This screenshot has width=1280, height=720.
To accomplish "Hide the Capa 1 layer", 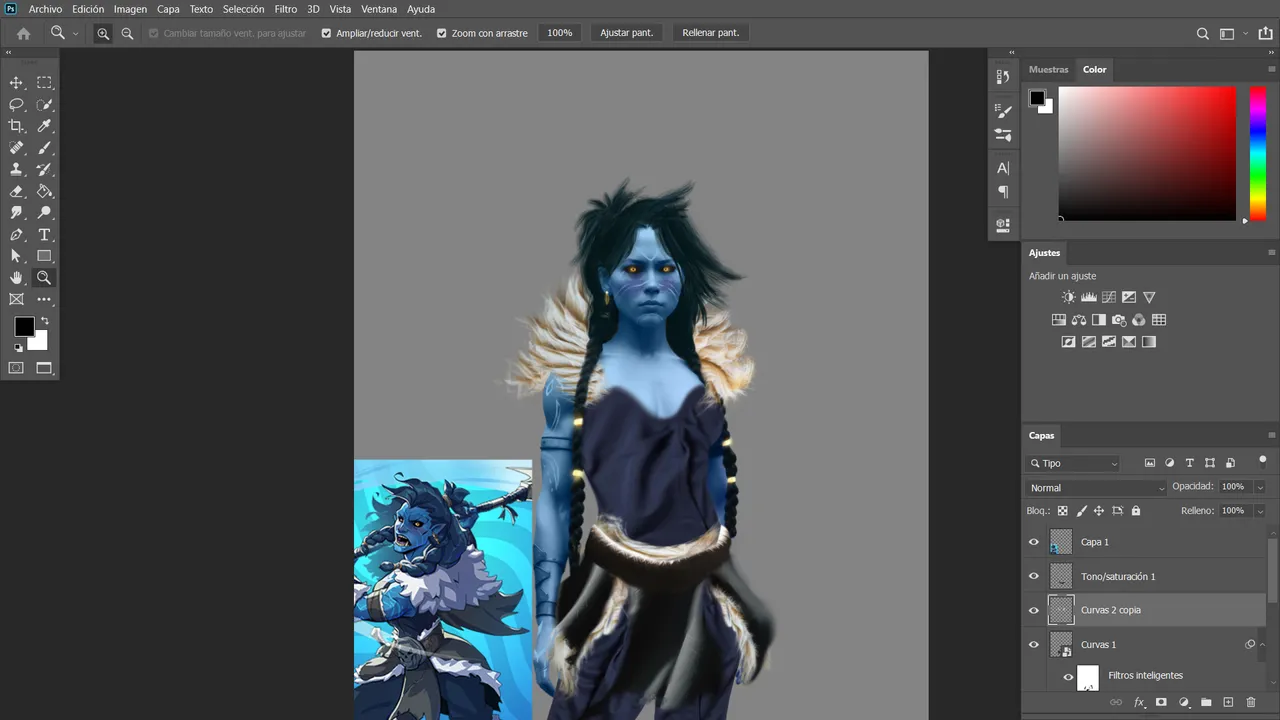I will pyautogui.click(x=1034, y=542).
